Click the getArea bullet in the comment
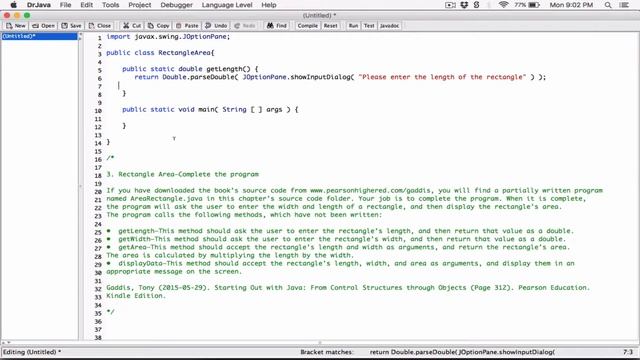Viewport: 640px width, 360px height. (x=338, y=247)
